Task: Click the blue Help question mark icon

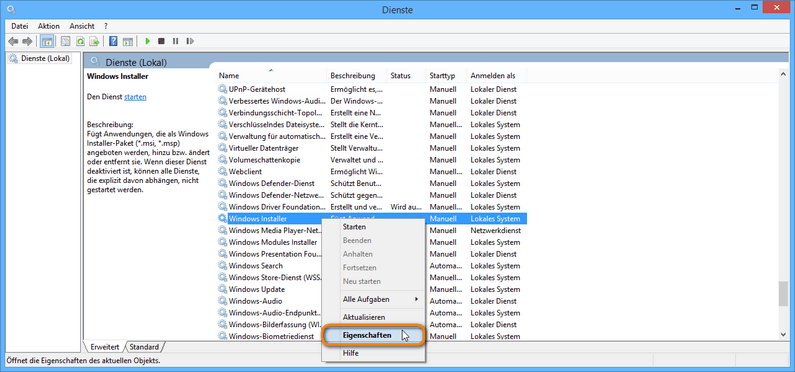Action: (114, 41)
